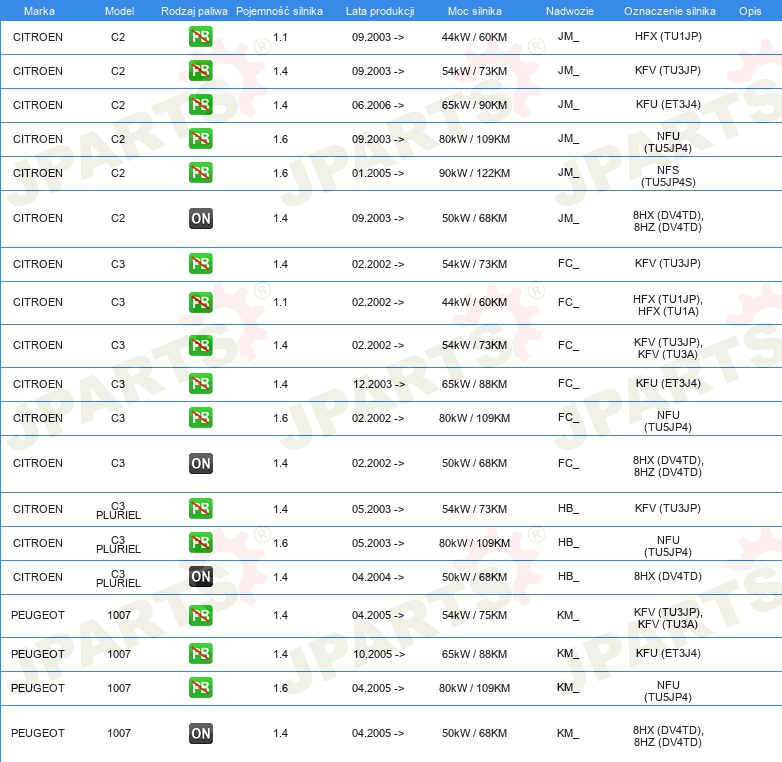The width and height of the screenshot is (782, 762).
Task: Click the JM_ body code in the 01.2005 row
Action: pos(568,173)
